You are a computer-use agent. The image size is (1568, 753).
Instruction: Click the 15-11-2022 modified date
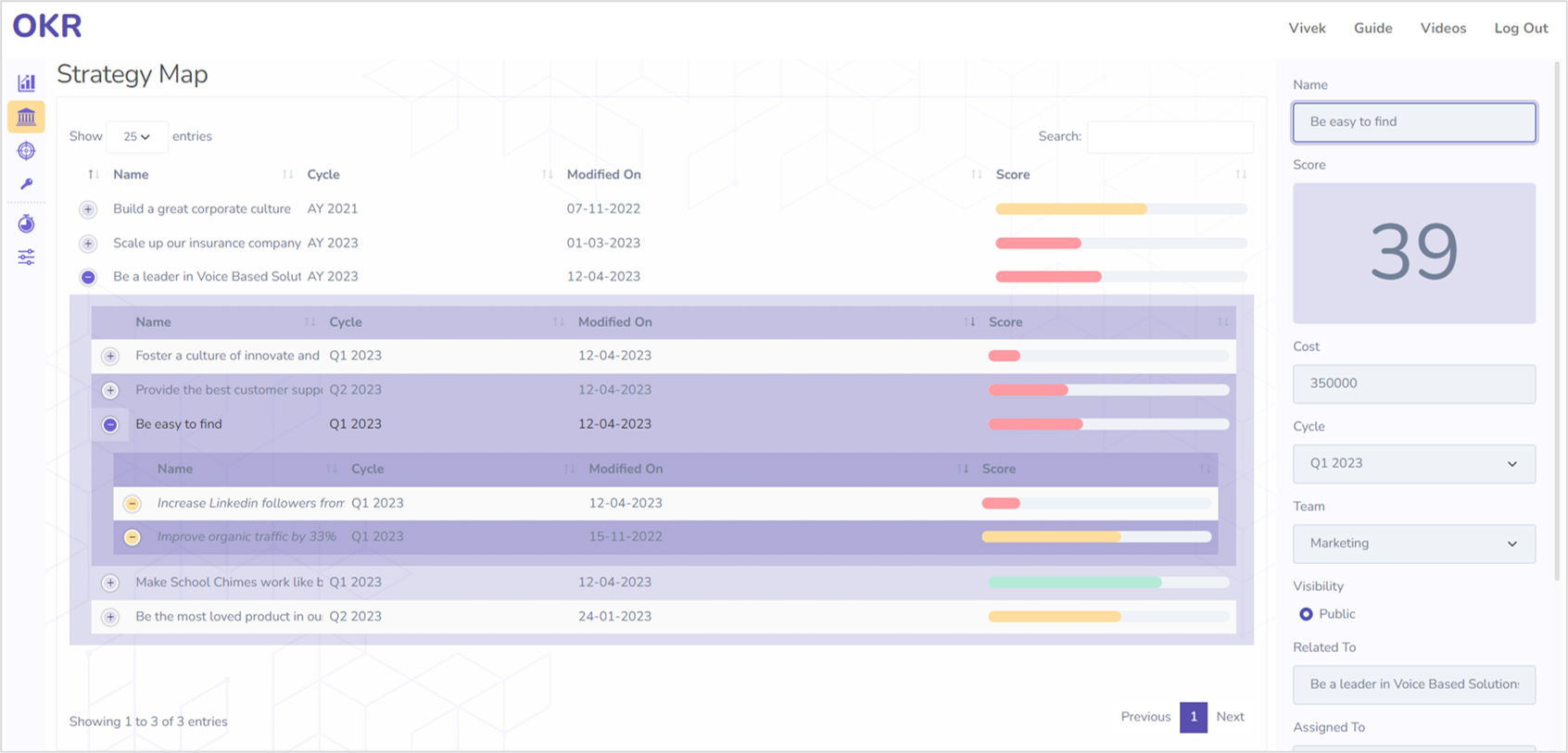tap(626, 537)
